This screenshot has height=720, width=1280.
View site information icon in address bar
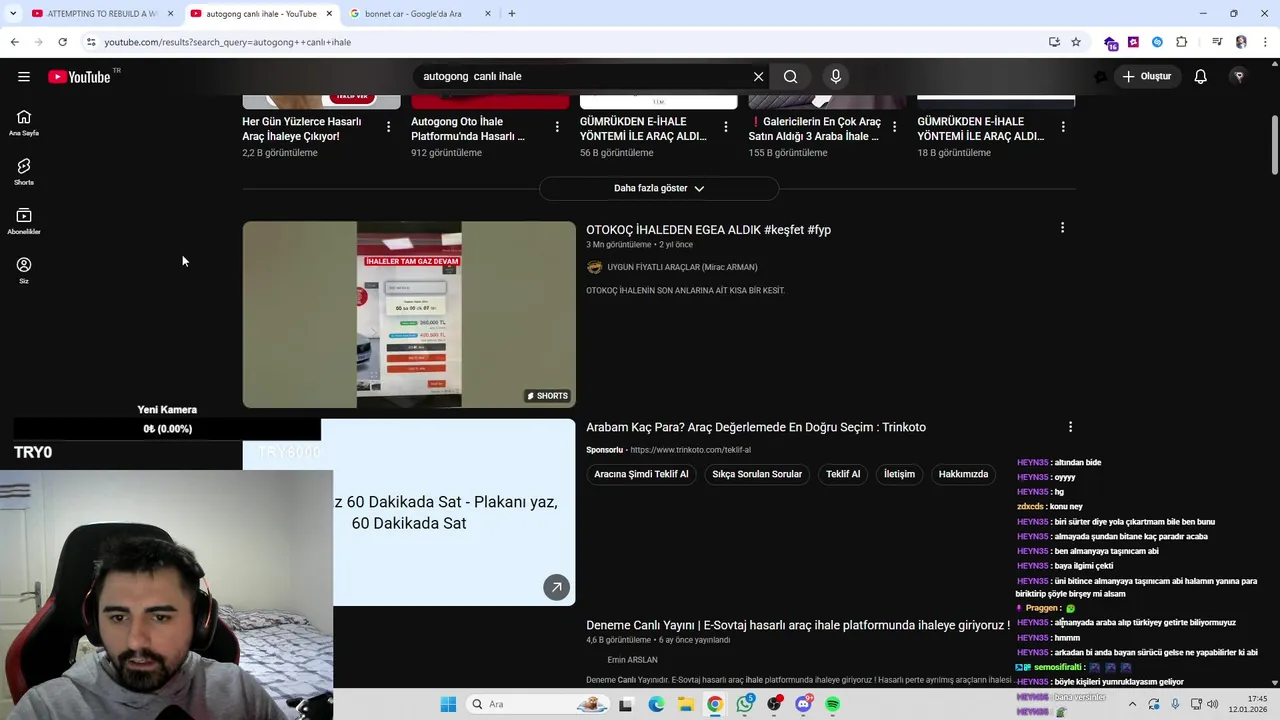(x=91, y=42)
